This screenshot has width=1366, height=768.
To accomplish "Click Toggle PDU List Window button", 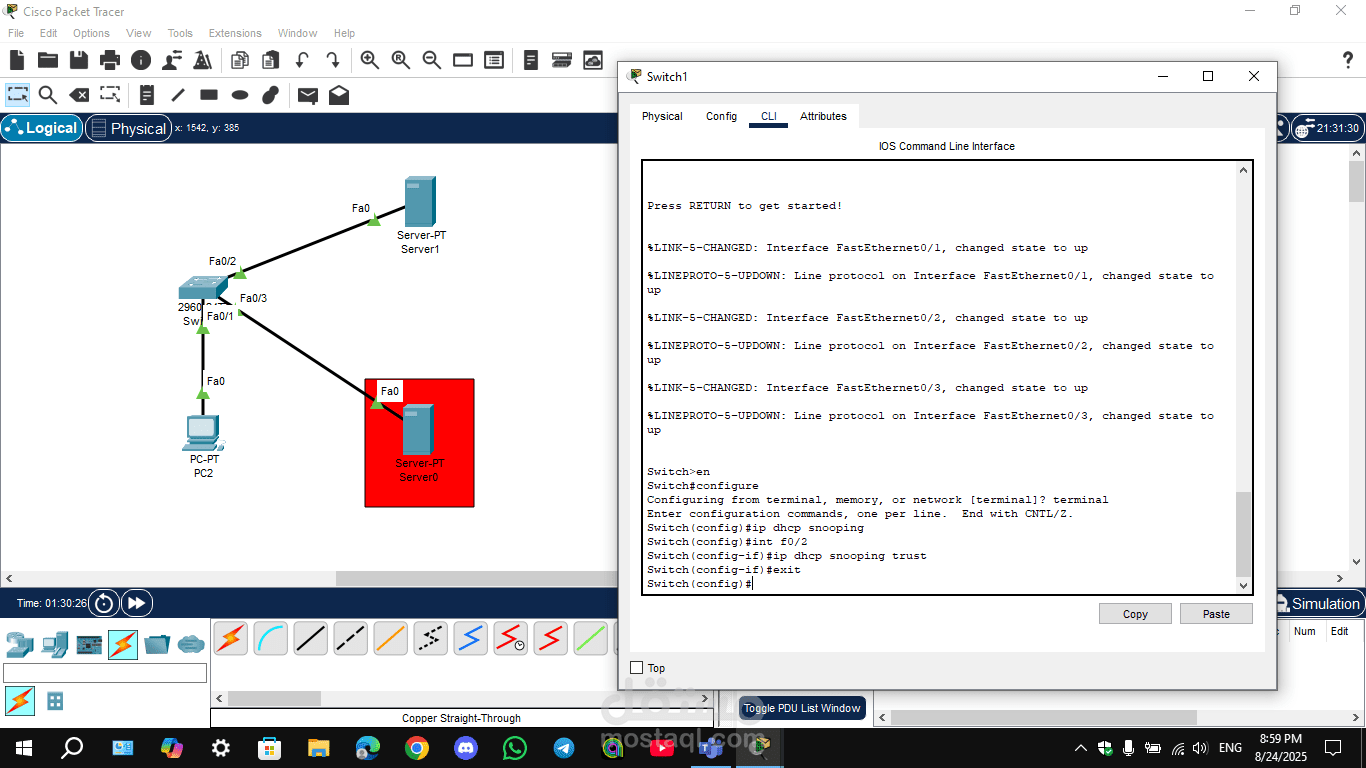I will click(x=802, y=708).
